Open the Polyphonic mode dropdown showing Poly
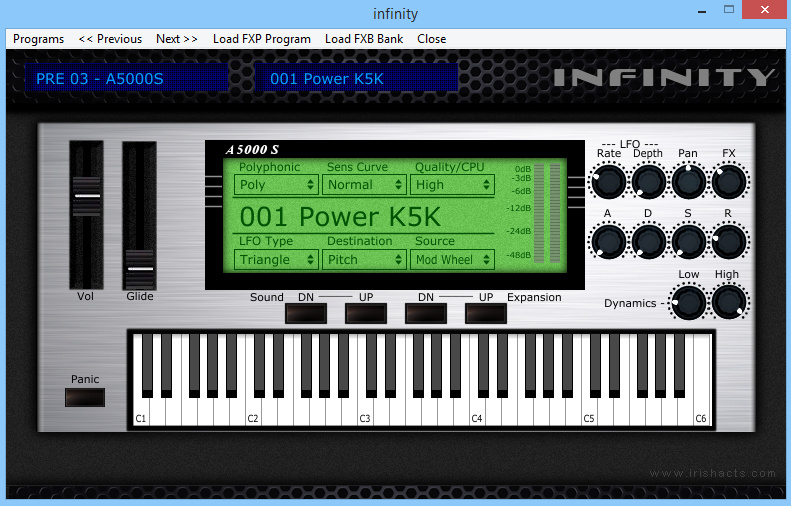 point(276,185)
